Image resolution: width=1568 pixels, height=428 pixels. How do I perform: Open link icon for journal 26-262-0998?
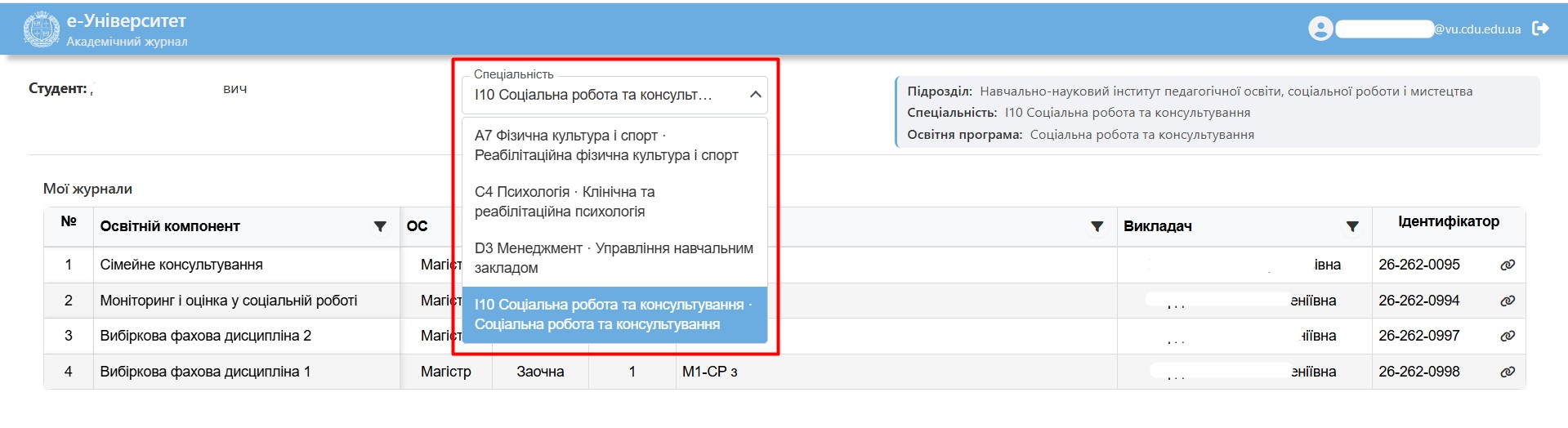point(1508,372)
